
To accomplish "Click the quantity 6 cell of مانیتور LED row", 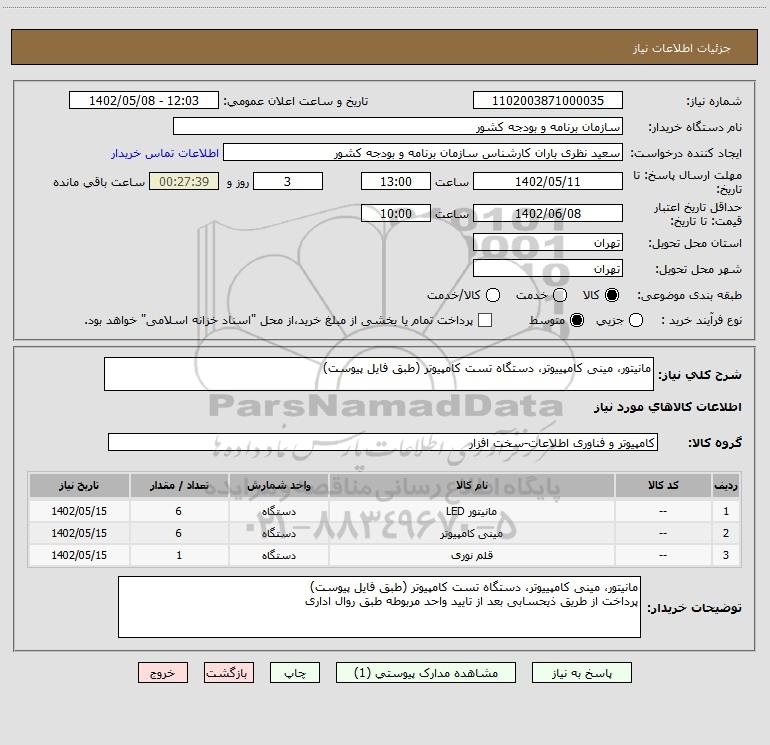I will tap(179, 511).
